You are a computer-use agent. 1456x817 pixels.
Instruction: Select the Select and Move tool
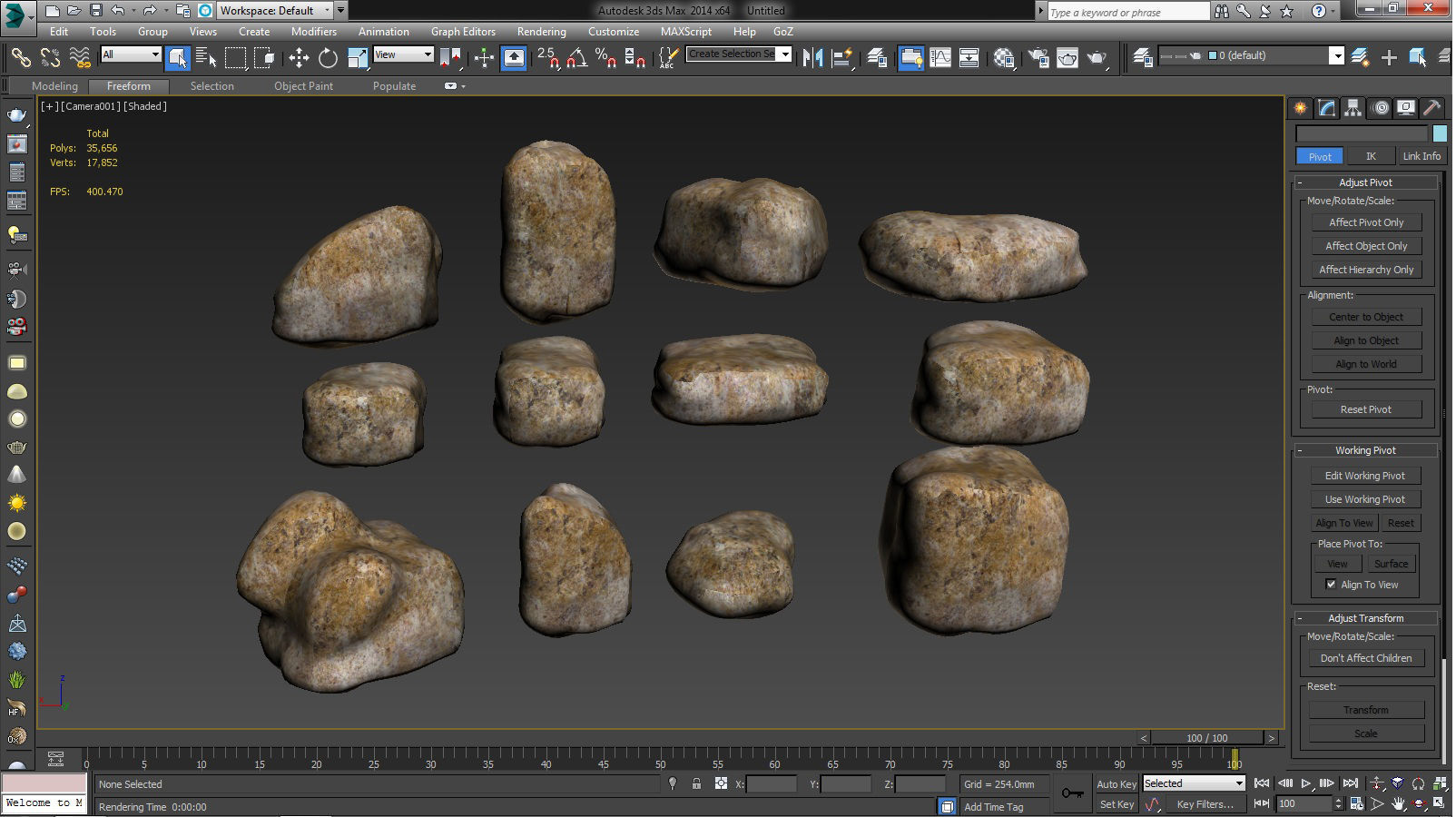299,57
